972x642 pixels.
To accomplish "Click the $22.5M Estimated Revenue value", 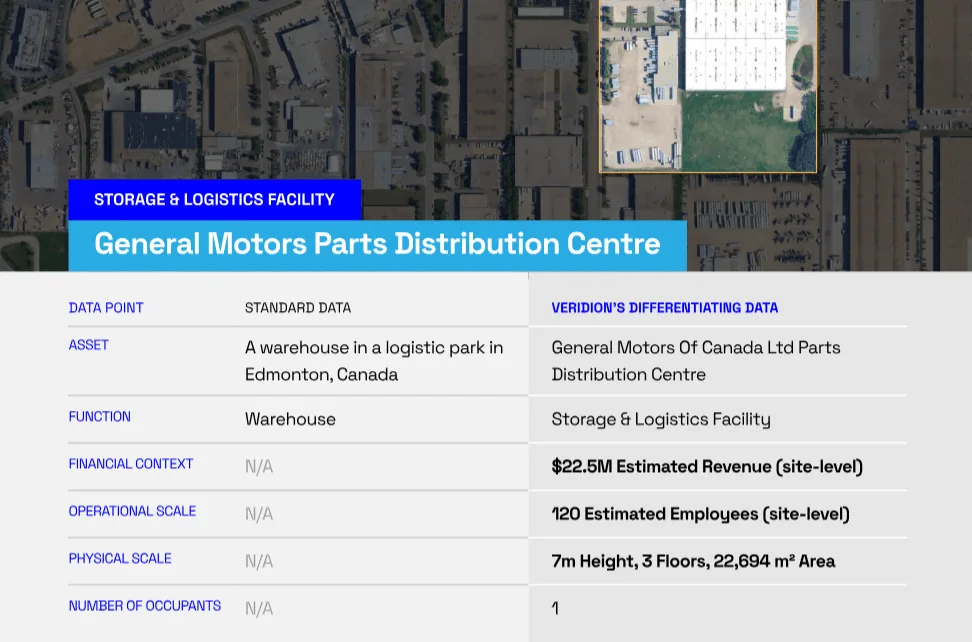I will click(x=707, y=466).
